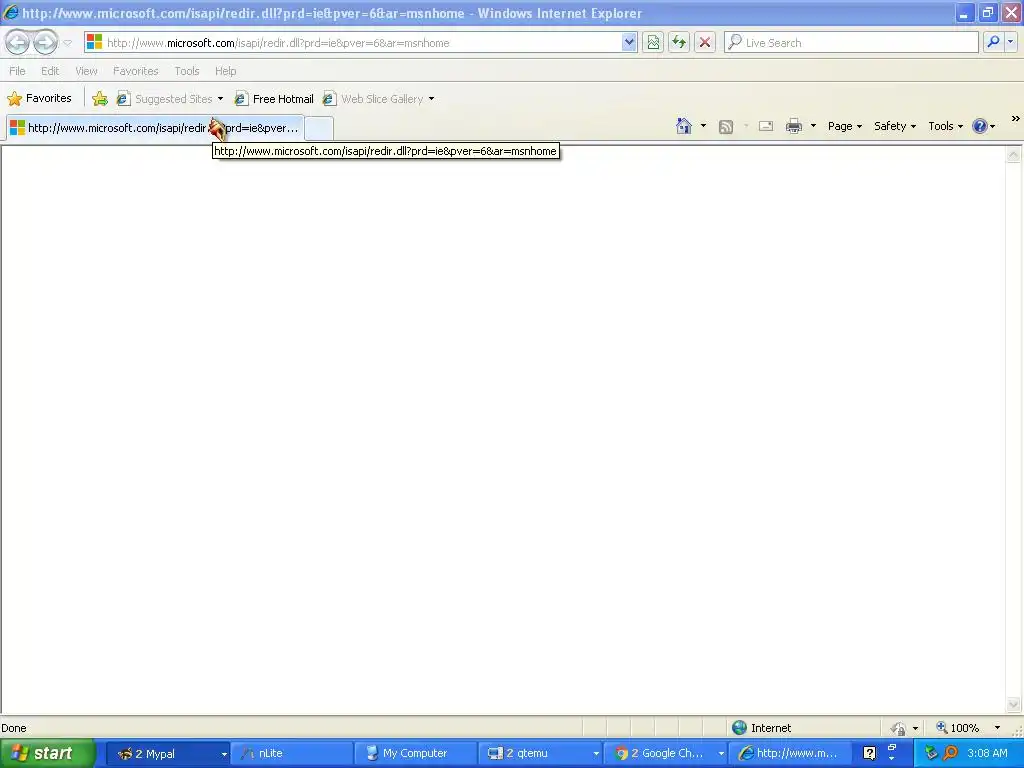Print the page with the printer icon
Screen dimensions: 1024x768
(793, 126)
